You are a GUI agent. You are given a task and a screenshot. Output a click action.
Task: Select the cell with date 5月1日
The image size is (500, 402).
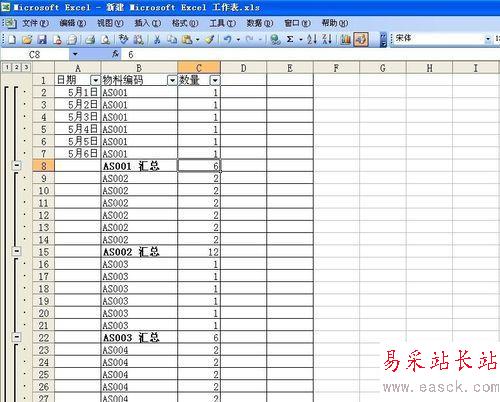click(78, 92)
